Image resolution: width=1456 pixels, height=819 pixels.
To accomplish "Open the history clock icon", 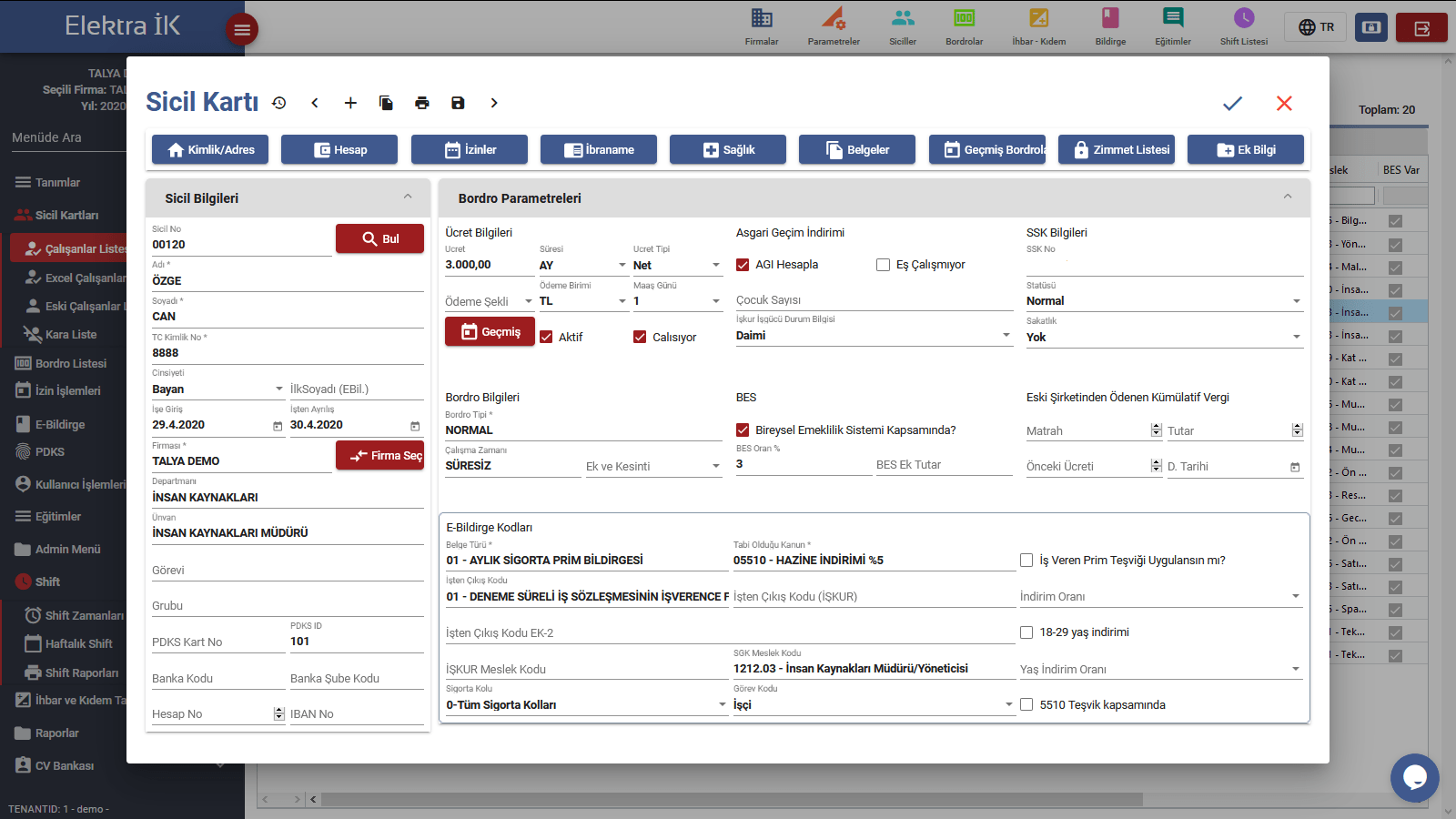I will [x=279, y=104].
